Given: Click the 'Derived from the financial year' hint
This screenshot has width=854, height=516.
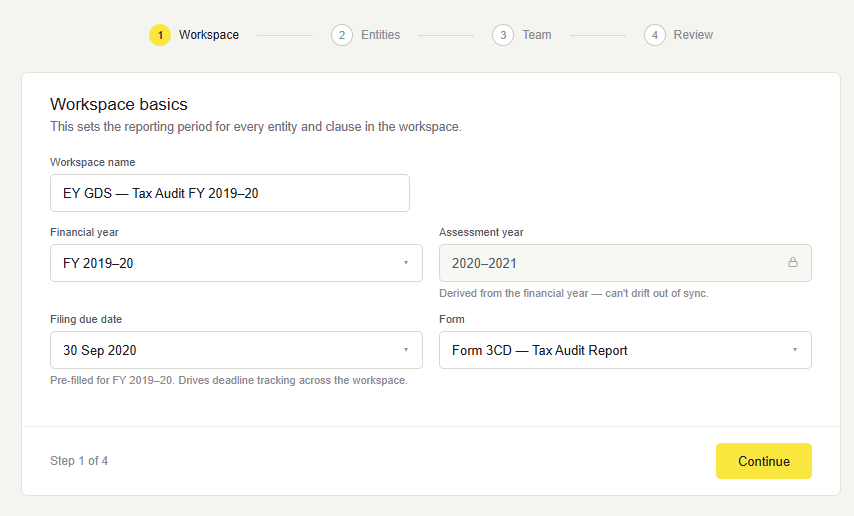Looking at the screenshot, I should [x=574, y=293].
